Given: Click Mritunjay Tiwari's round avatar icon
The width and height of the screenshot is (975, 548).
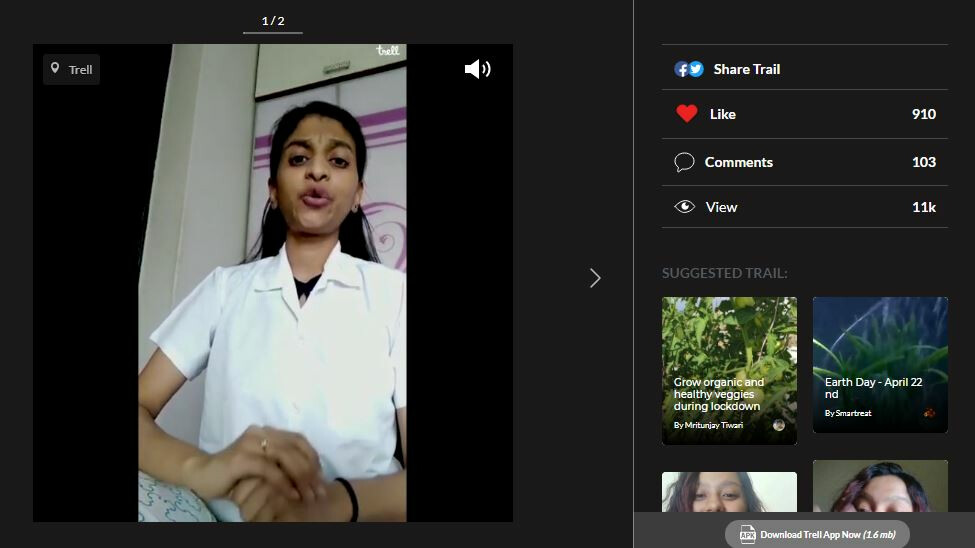Looking at the screenshot, I should pos(779,425).
